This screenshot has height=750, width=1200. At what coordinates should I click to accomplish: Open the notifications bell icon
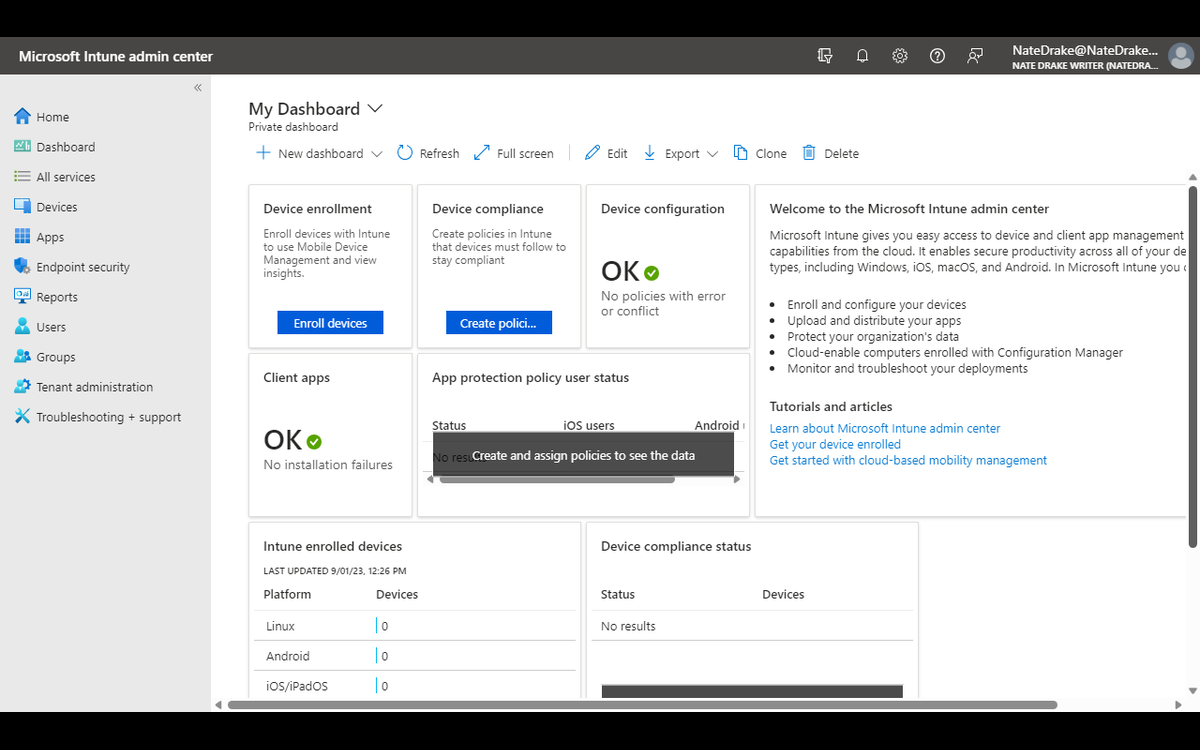pyautogui.click(x=862, y=56)
